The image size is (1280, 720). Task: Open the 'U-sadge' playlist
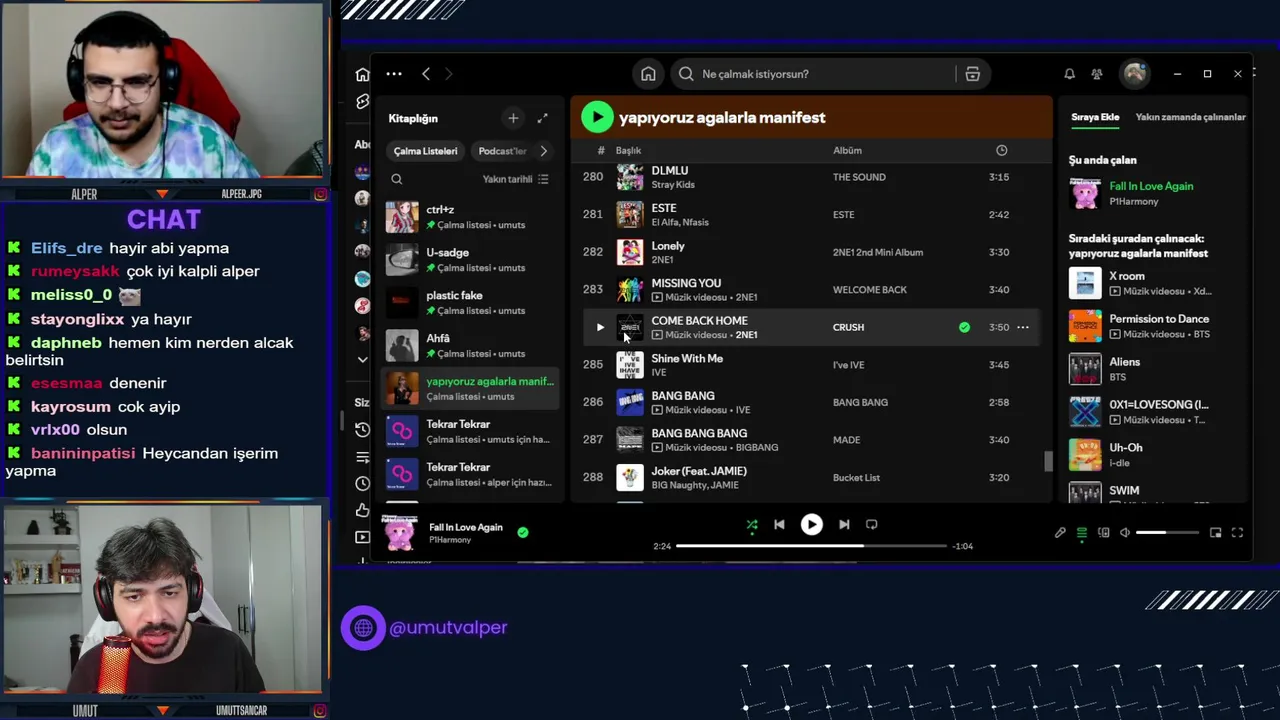point(469,260)
